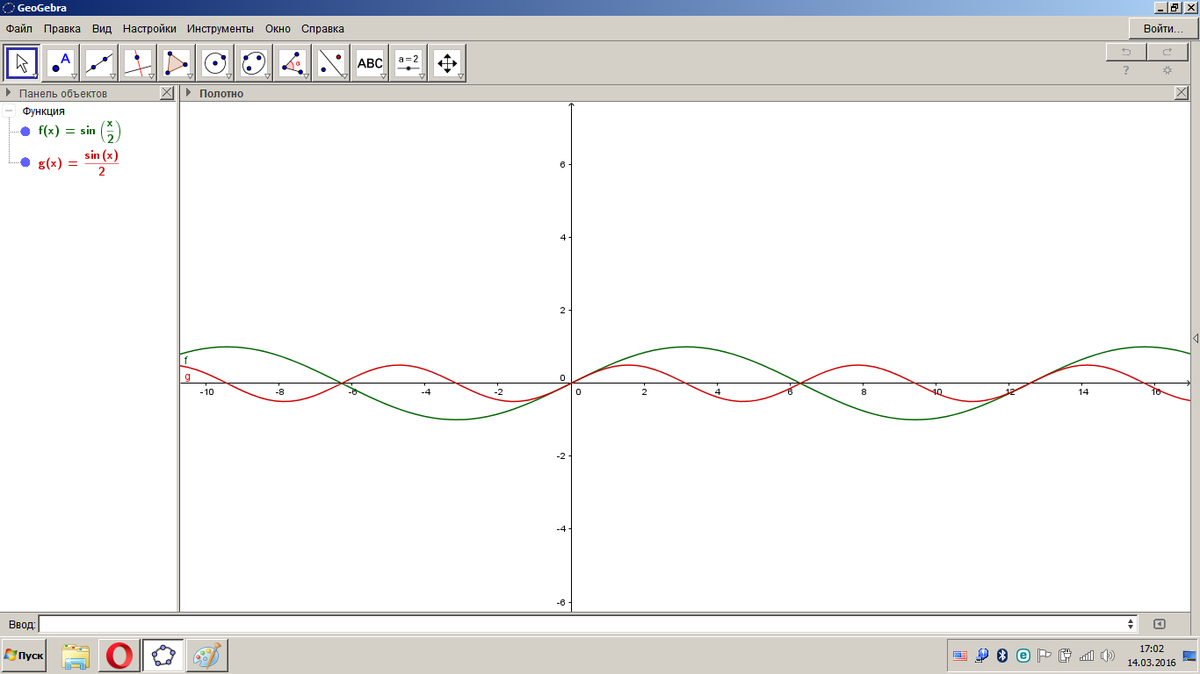Collapse the Панель объектов header triangle
Viewport: 1200px width, 674px height.
[9, 93]
